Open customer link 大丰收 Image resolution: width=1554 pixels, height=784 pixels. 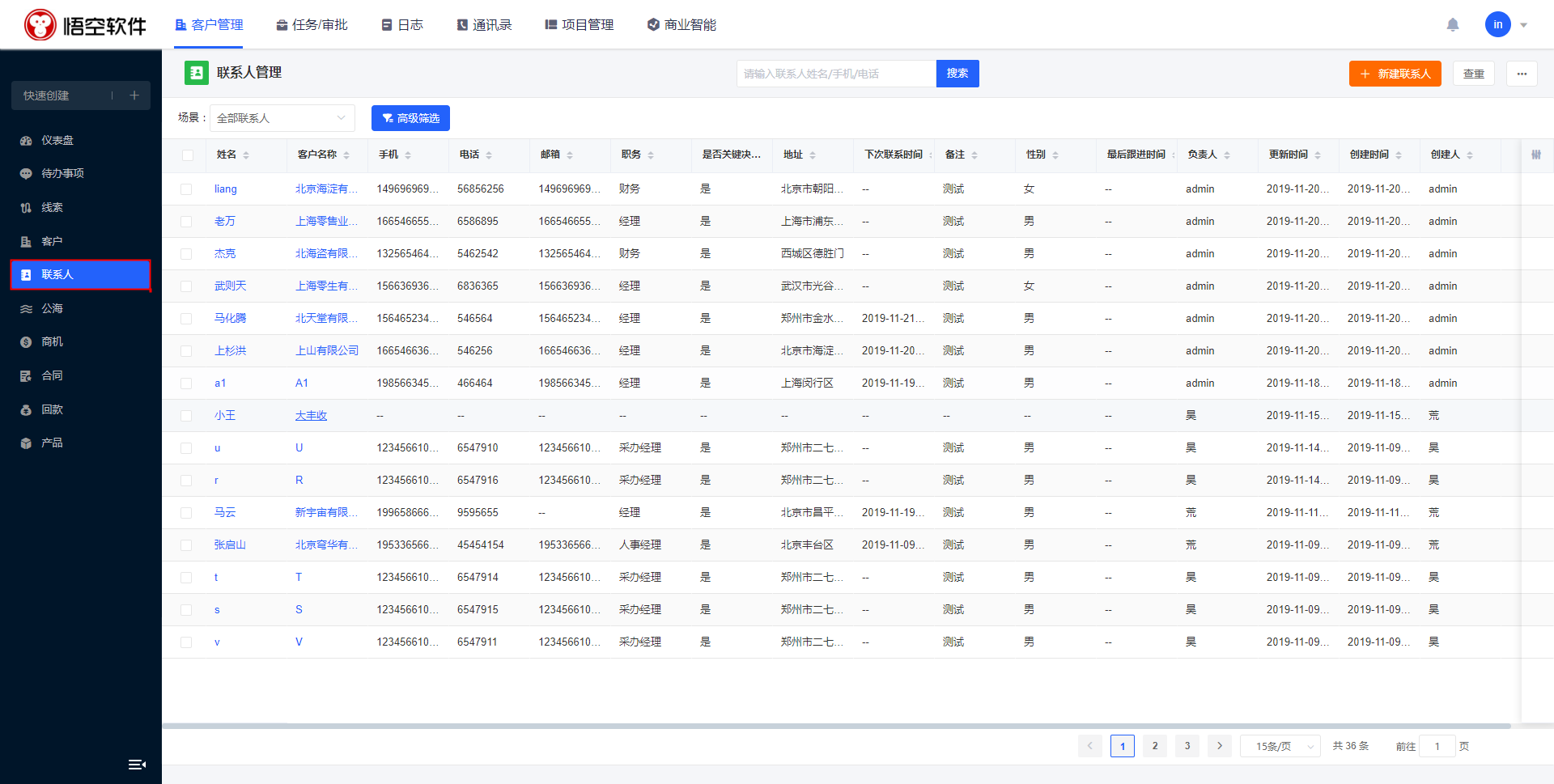(312, 415)
